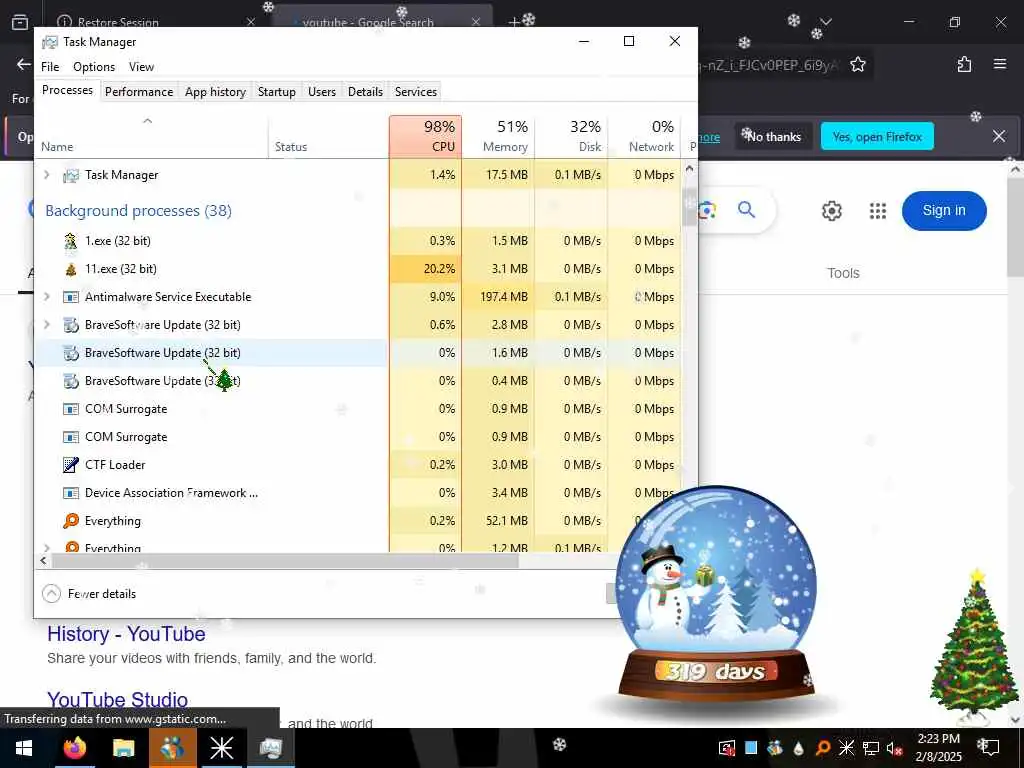Click No thanks in Firefox notification bar

click(774, 136)
